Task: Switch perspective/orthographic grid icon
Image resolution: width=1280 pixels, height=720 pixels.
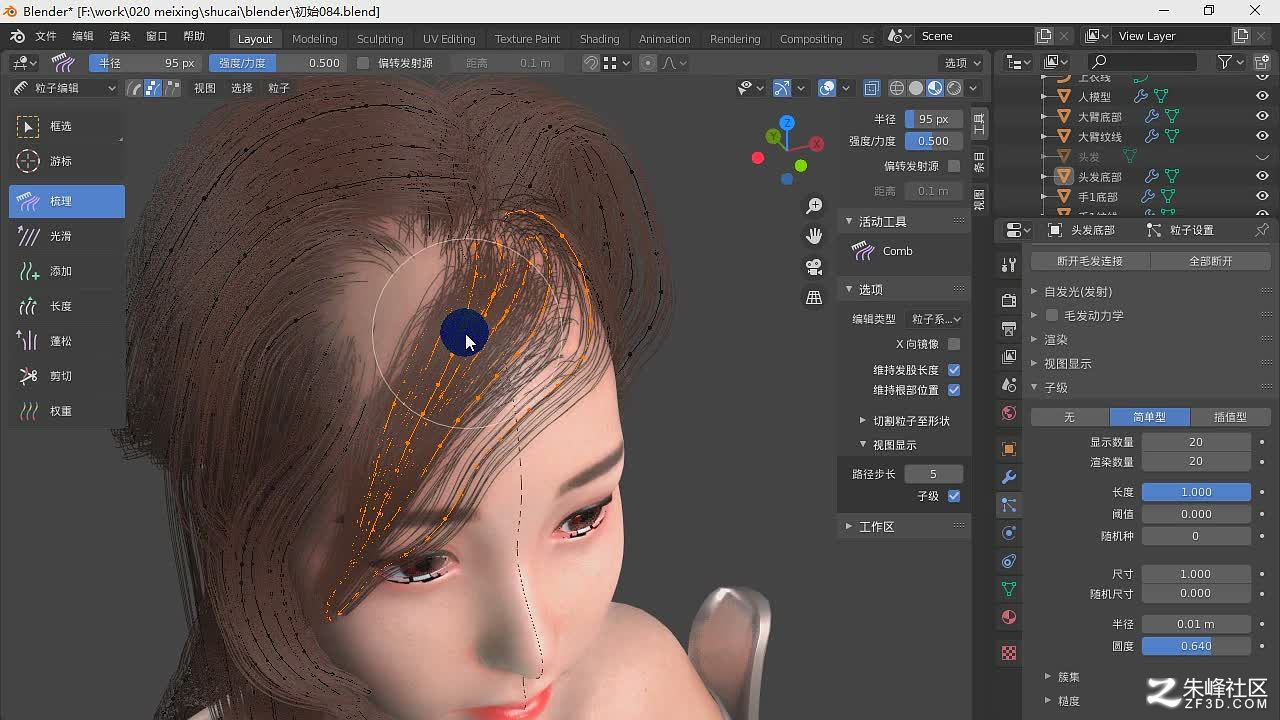Action: [814, 297]
